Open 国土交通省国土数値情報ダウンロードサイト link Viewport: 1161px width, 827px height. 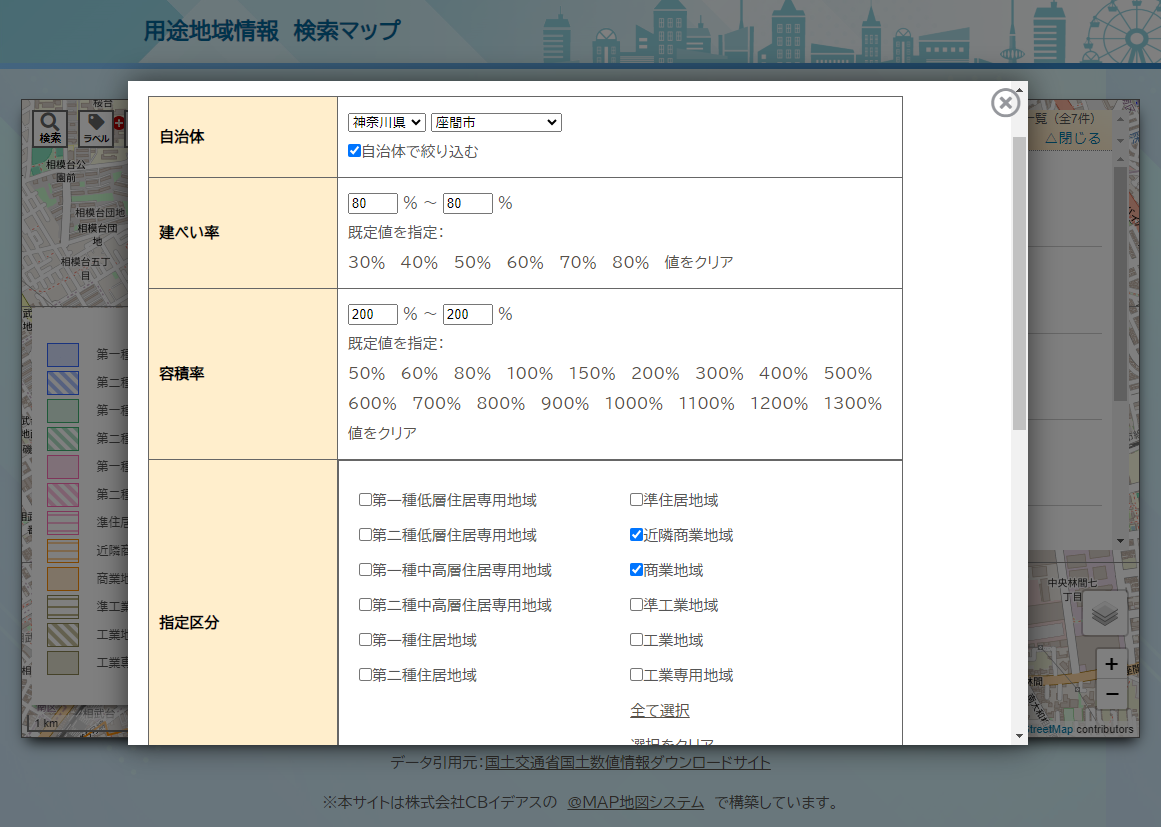[627, 762]
